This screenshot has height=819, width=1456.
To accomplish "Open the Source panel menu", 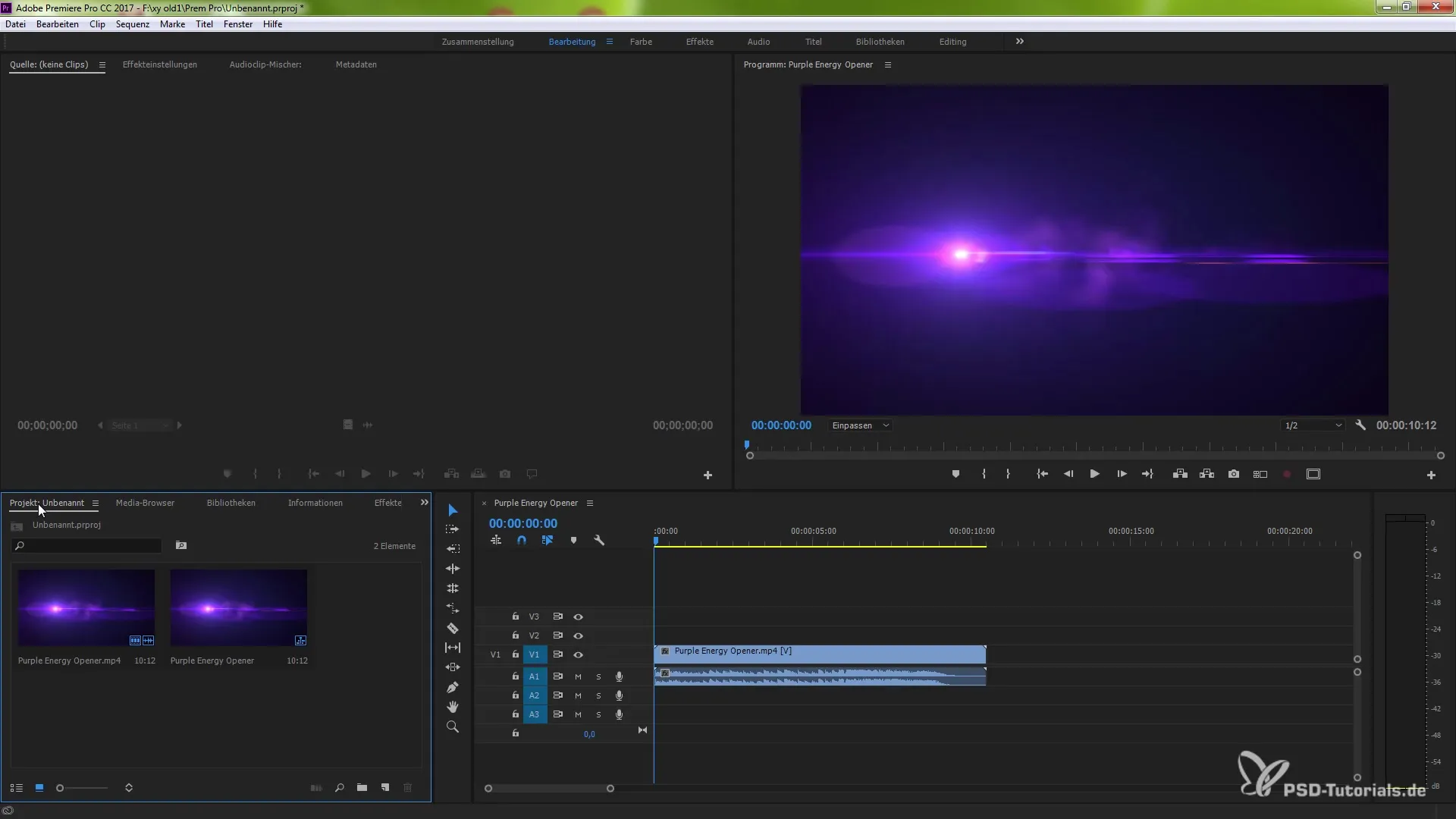I will pos(102,64).
